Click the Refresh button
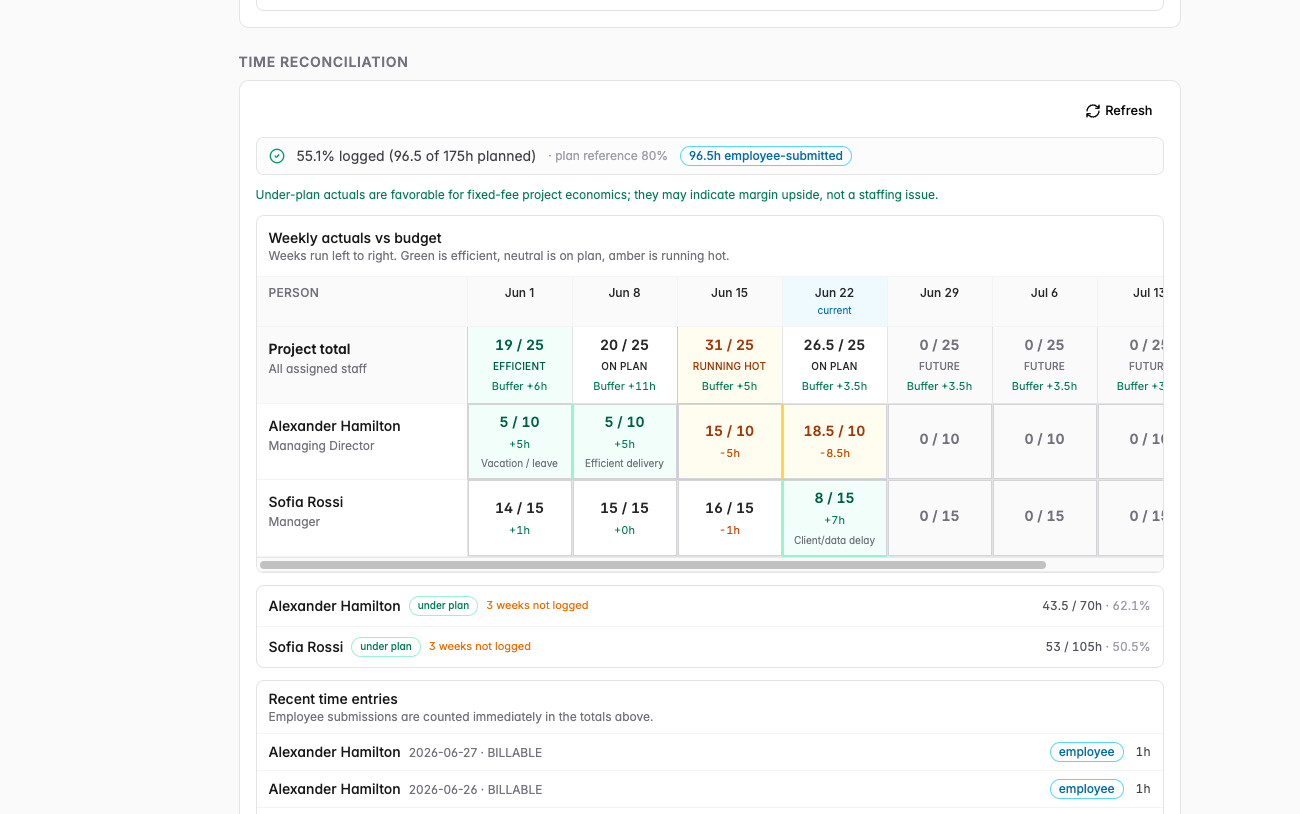 click(x=1119, y=111)
